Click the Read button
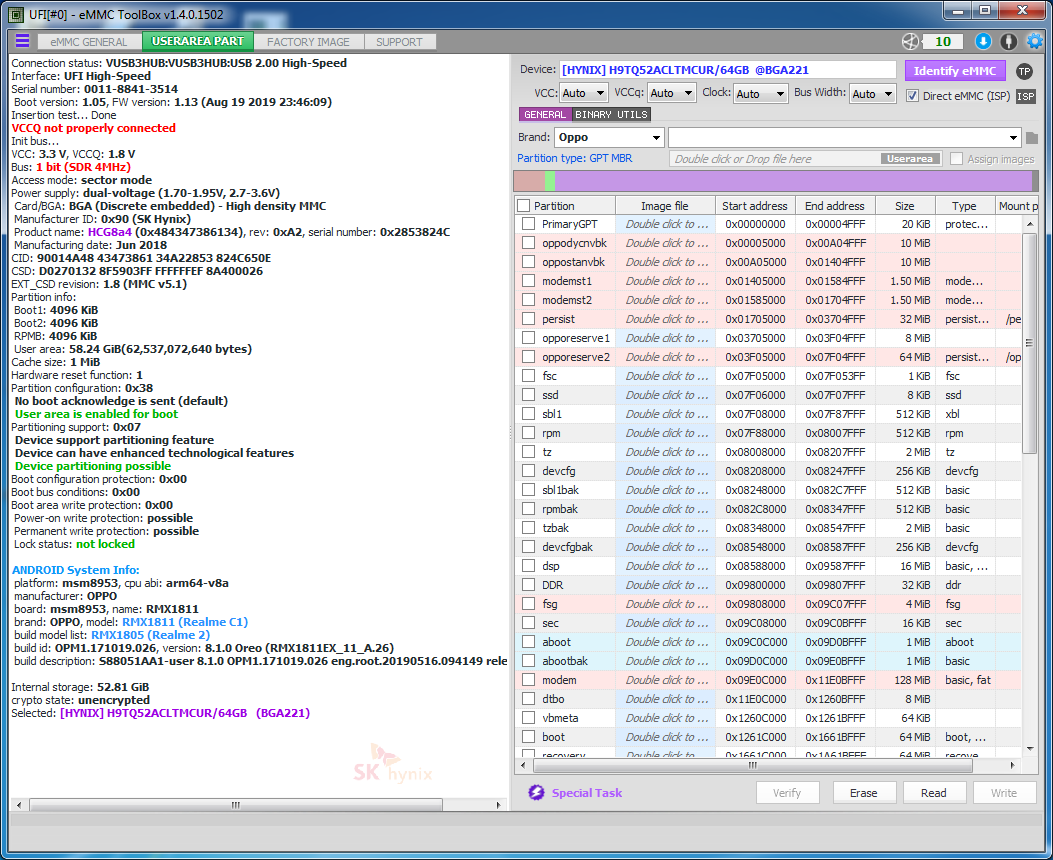 point(933,793)
